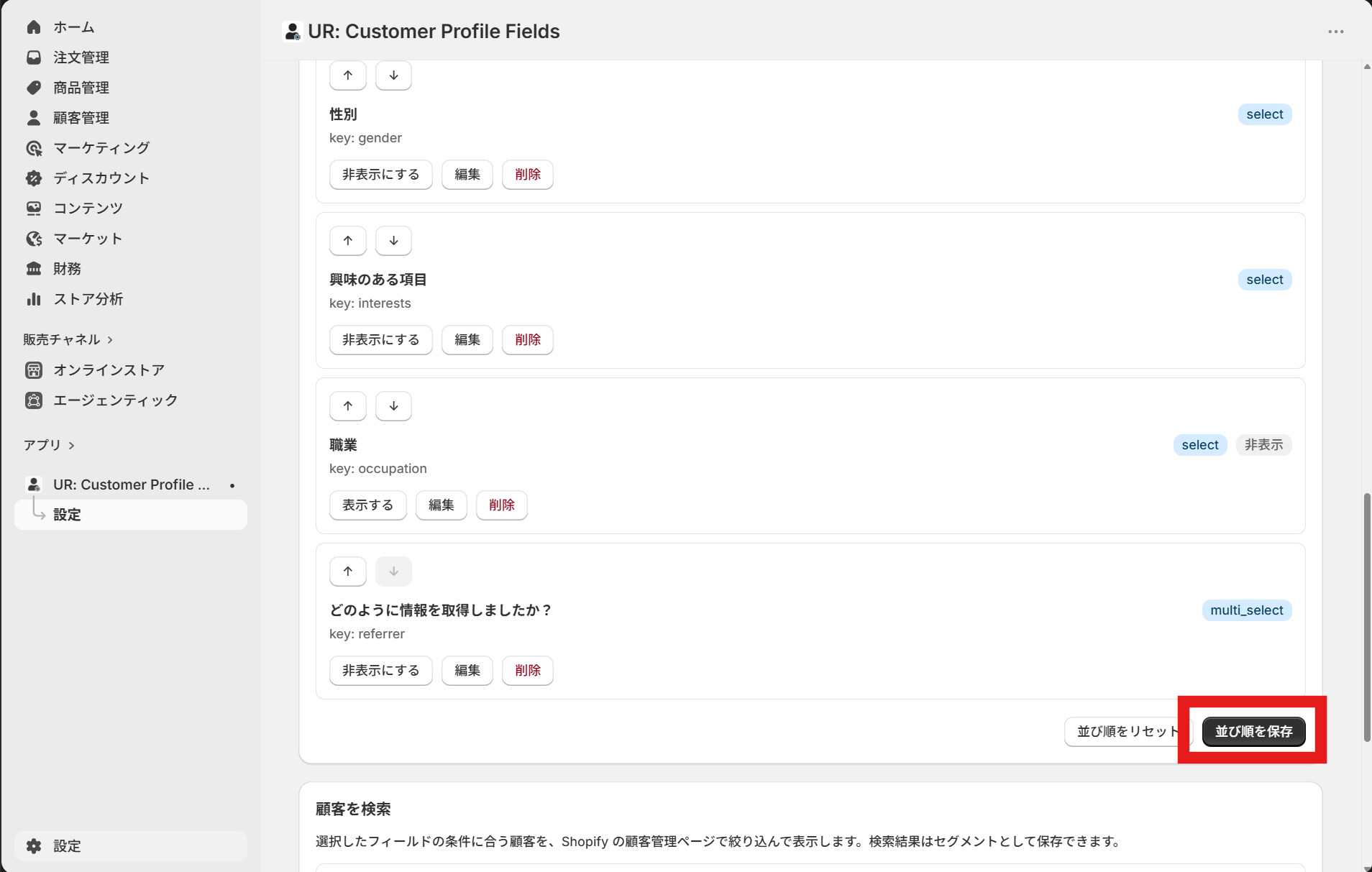Expand 販売チャネル section chevron

110,340
